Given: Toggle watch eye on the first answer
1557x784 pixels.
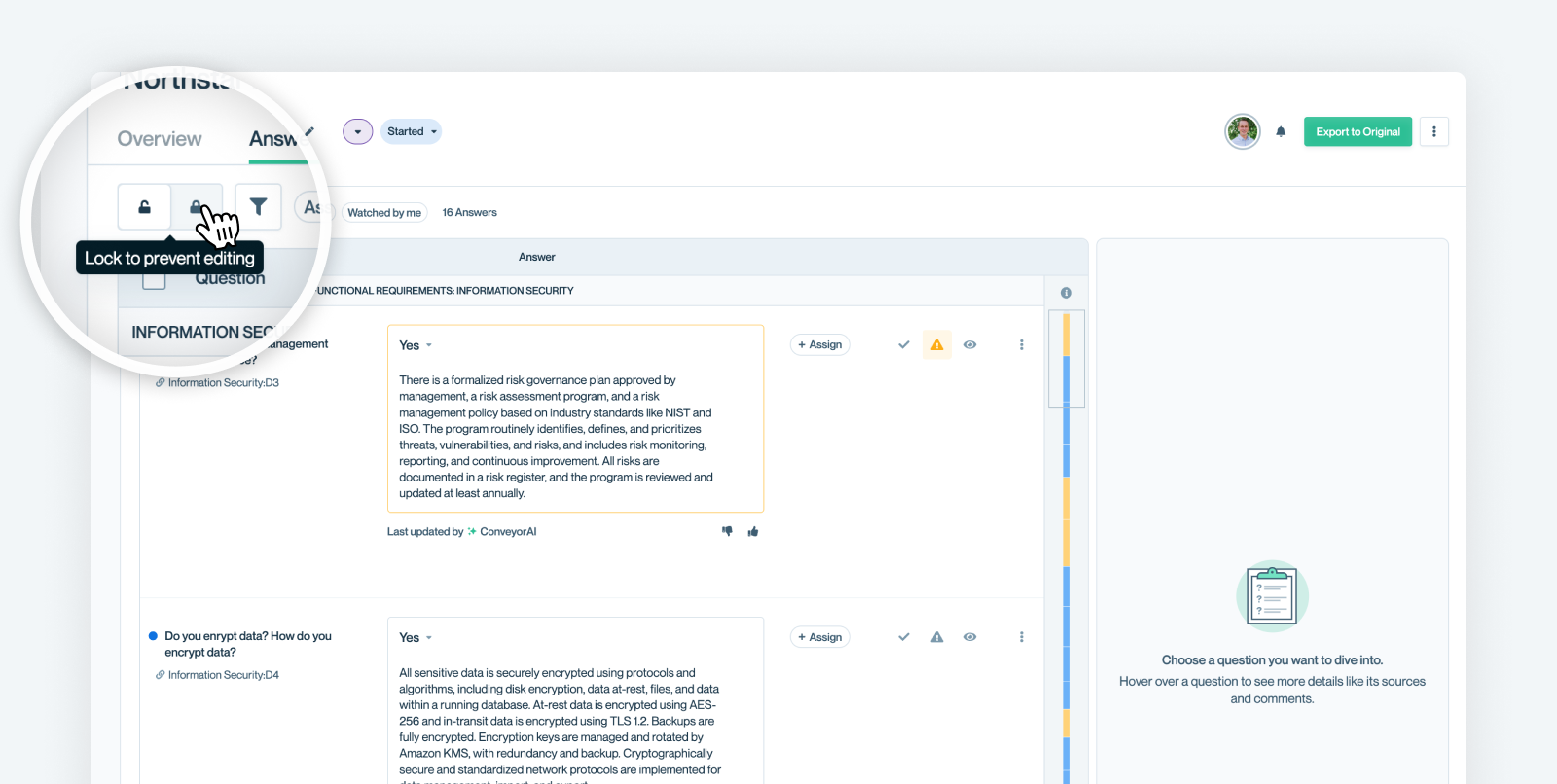Looking at the screenshot, I should [970, 344].
